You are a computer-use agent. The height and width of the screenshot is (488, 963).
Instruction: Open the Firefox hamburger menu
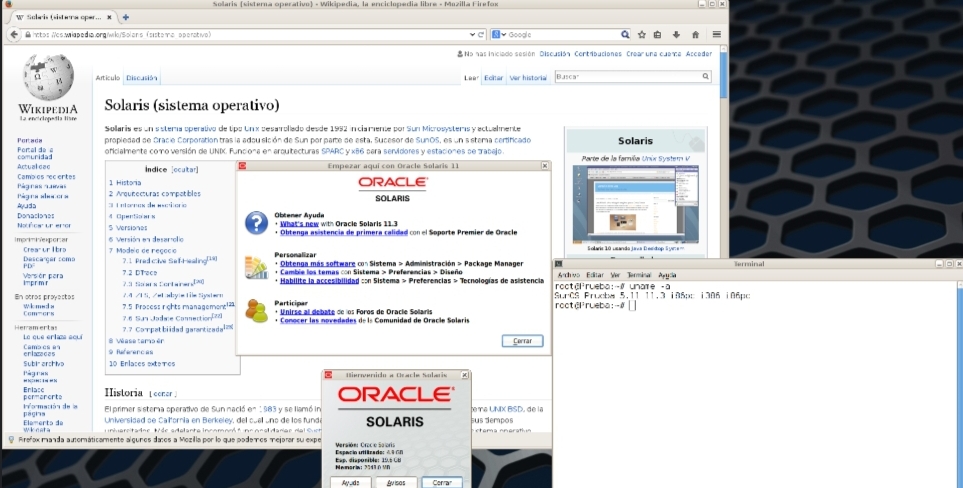(716, 34)
